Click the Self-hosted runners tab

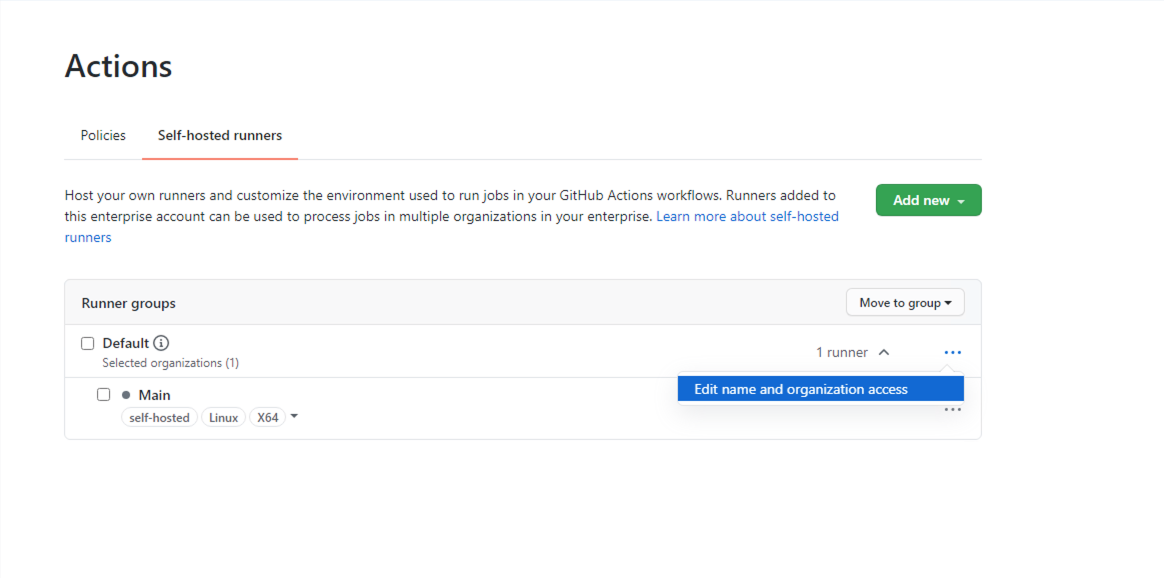[219, 135]
